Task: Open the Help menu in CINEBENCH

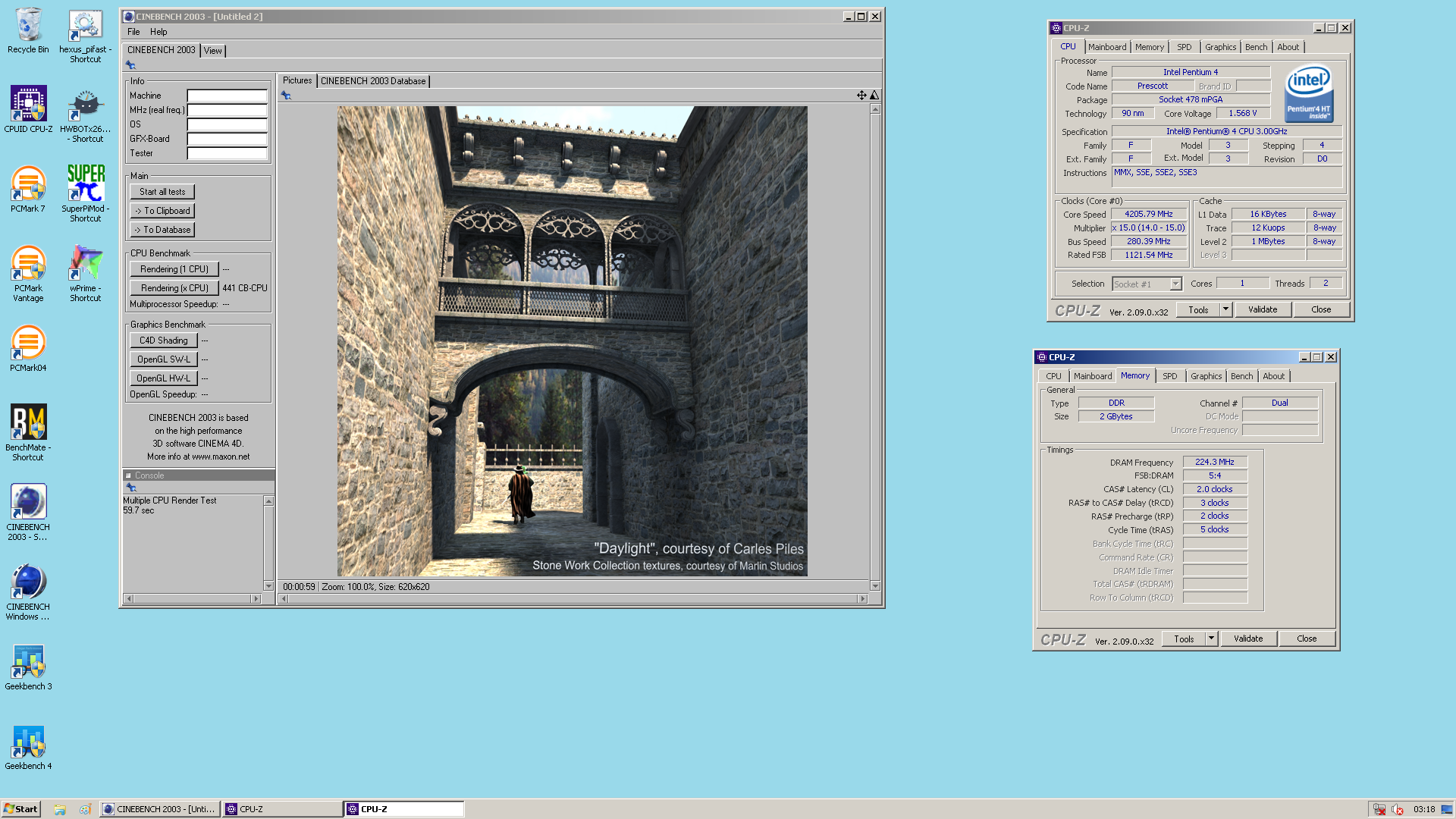Action: 158,32
